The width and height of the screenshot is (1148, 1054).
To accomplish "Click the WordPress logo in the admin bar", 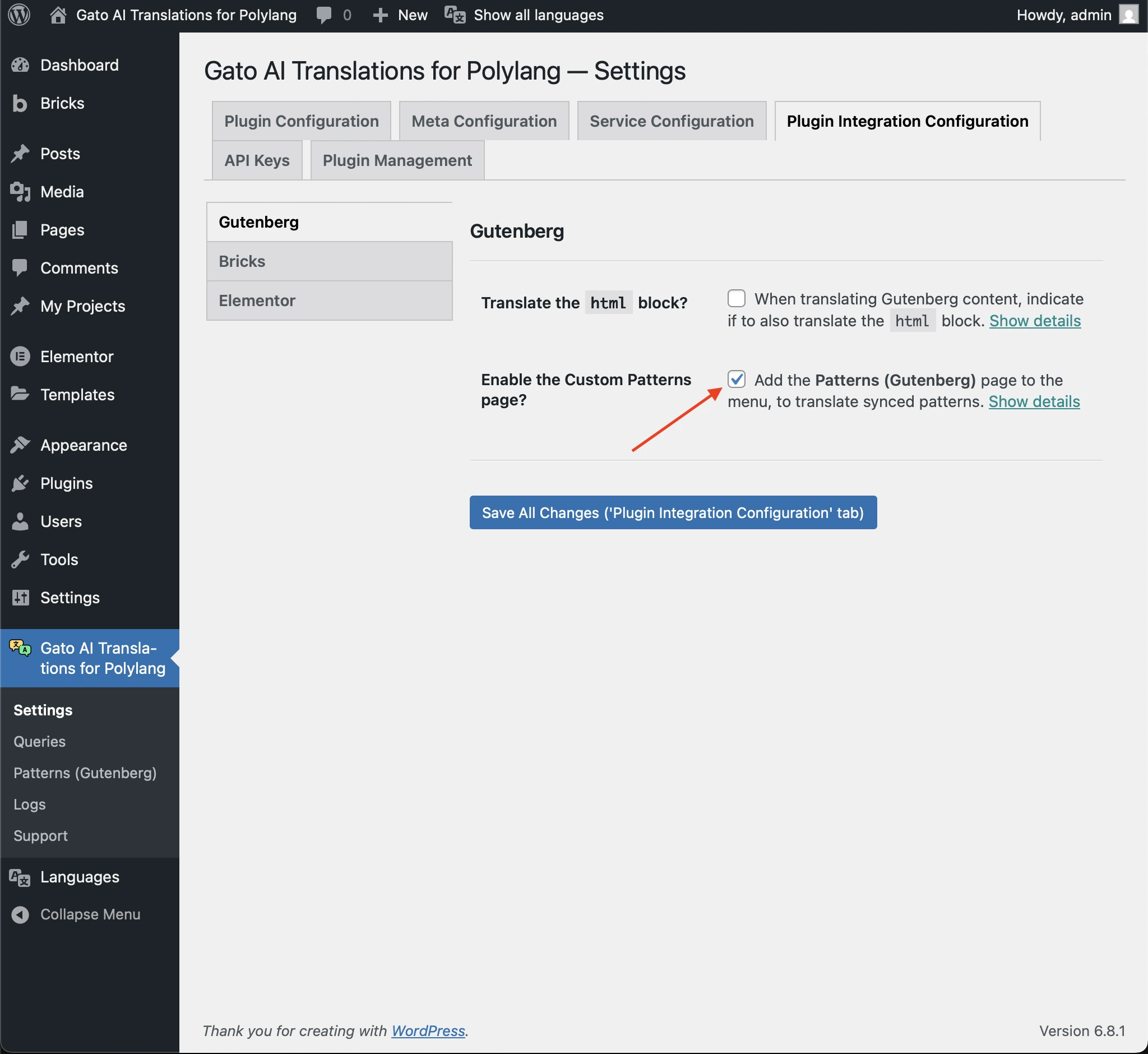I will [20, 15].
